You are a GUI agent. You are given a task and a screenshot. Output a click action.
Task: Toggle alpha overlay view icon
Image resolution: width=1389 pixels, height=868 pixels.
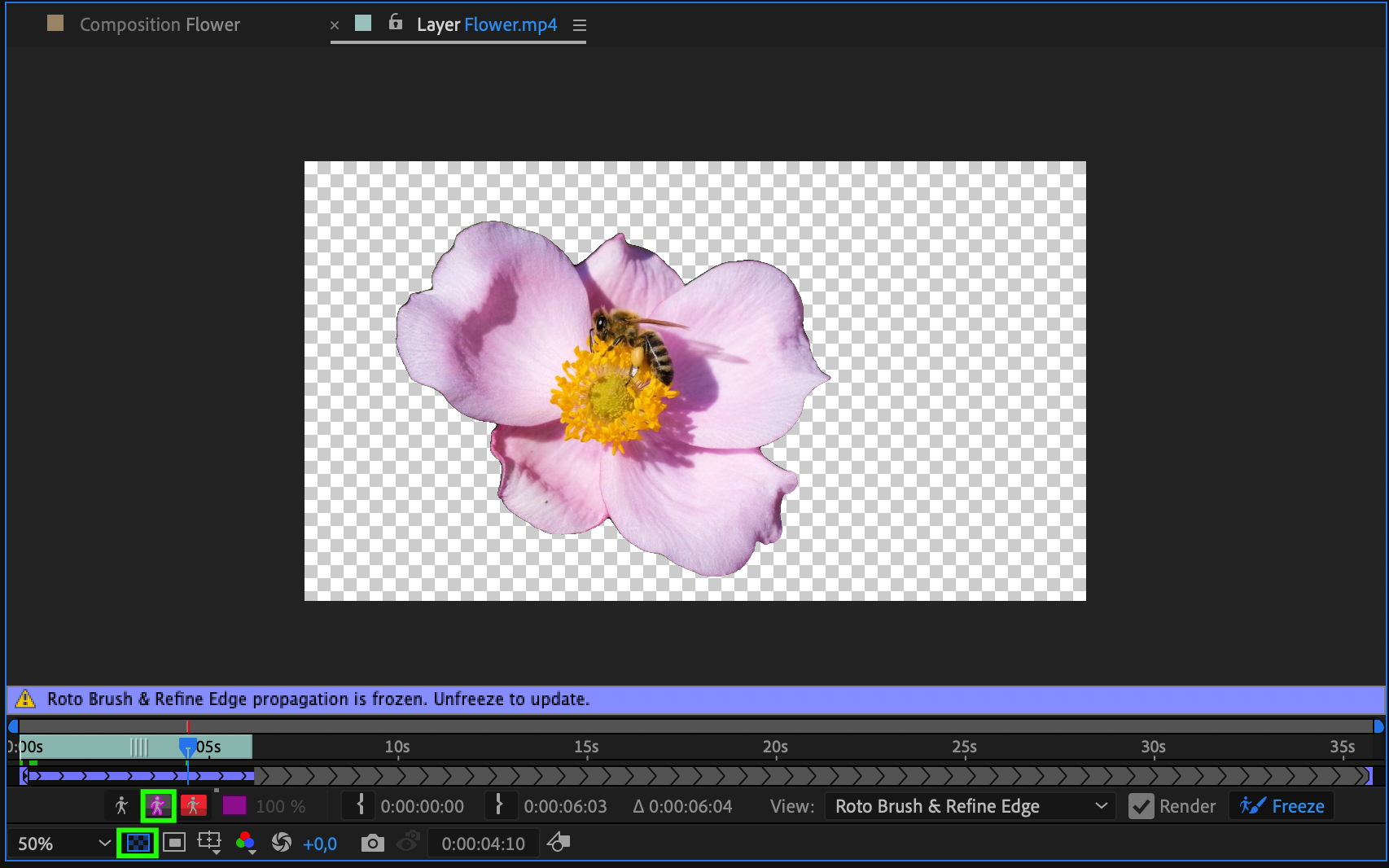pos(193,806)
